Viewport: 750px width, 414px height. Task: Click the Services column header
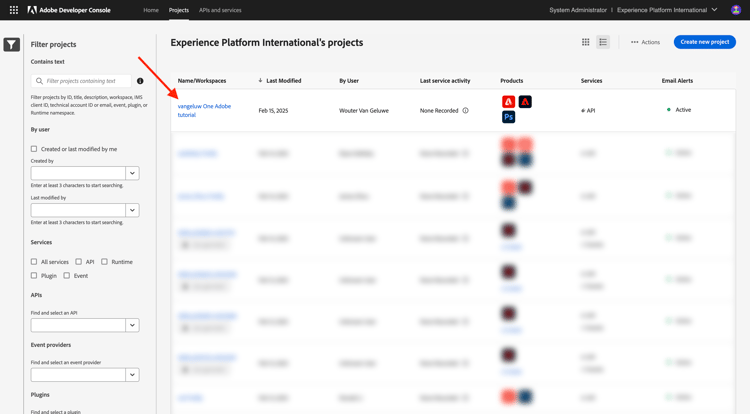pyautogui.click(x=591, y=81)
